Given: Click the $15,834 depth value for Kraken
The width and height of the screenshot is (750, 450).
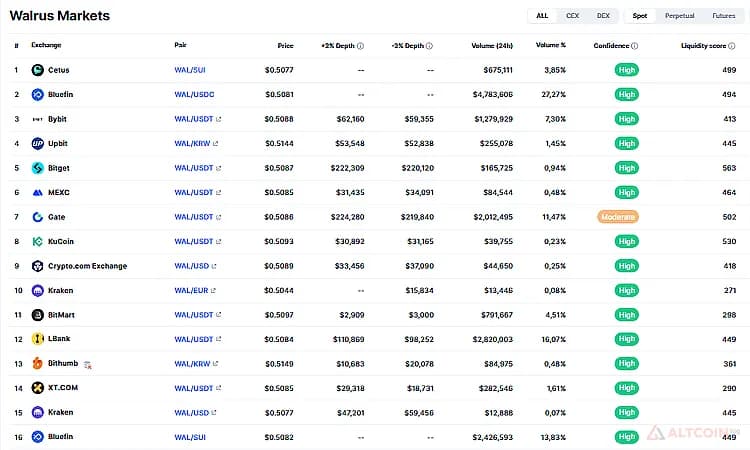Looking at the screenshot, I should pyautogui.click(x=419, y=290).
